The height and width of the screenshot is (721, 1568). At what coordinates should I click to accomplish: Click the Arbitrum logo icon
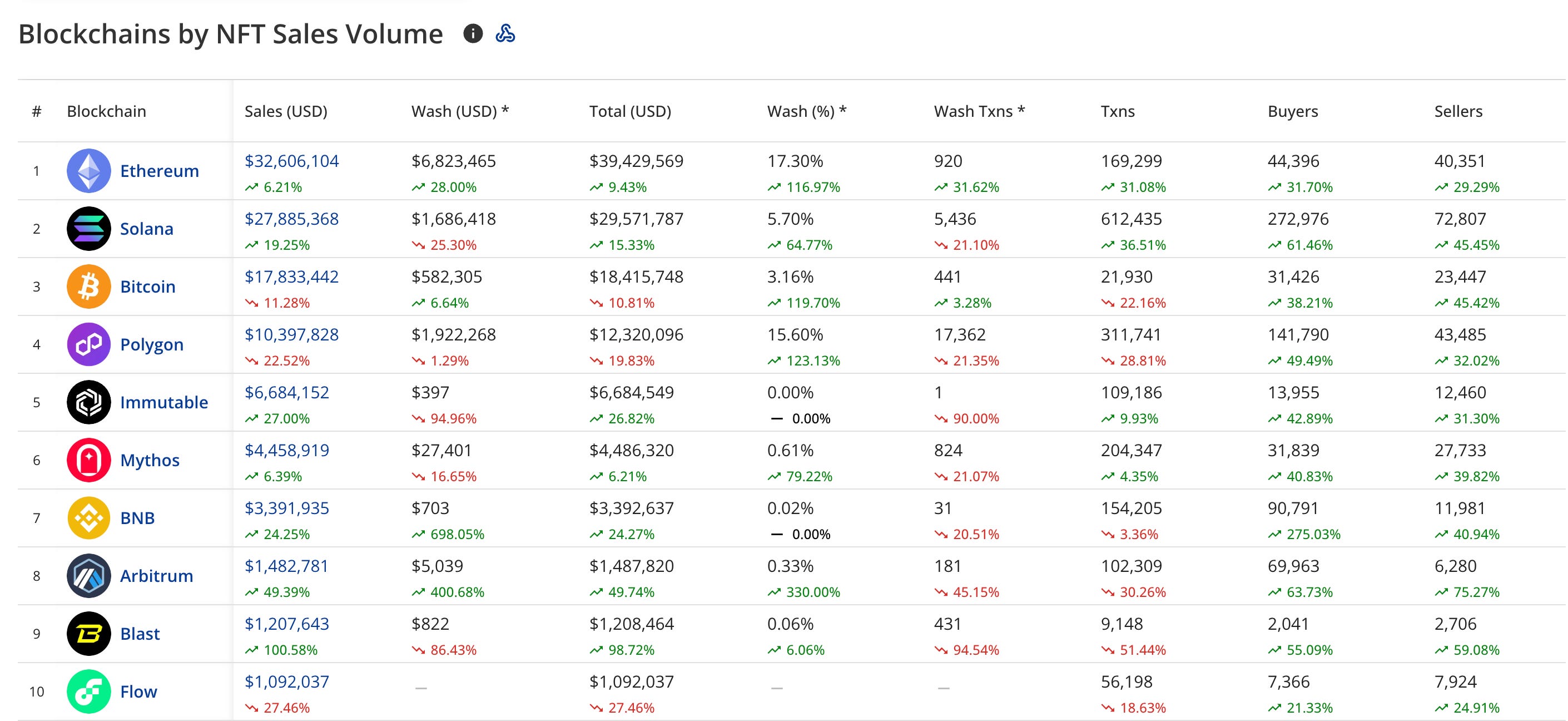[89, 575]
